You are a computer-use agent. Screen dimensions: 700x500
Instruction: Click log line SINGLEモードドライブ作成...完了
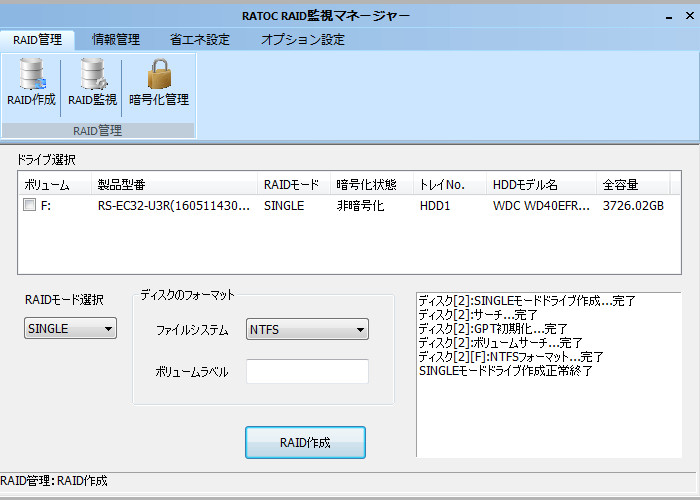527,301
